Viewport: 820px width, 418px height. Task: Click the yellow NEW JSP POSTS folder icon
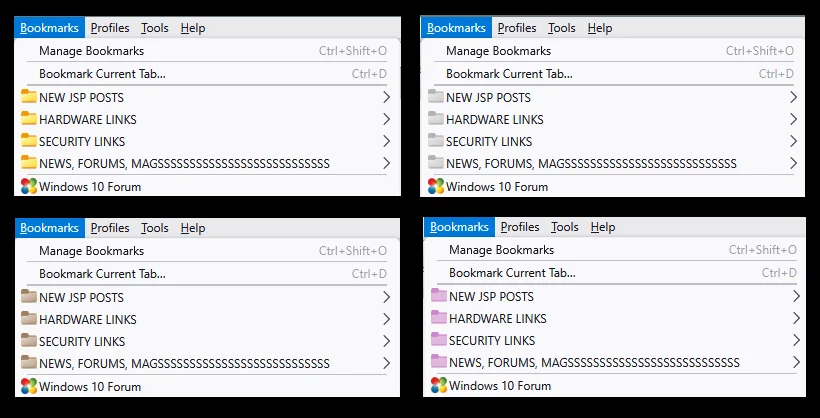click(x=29, y=97)
